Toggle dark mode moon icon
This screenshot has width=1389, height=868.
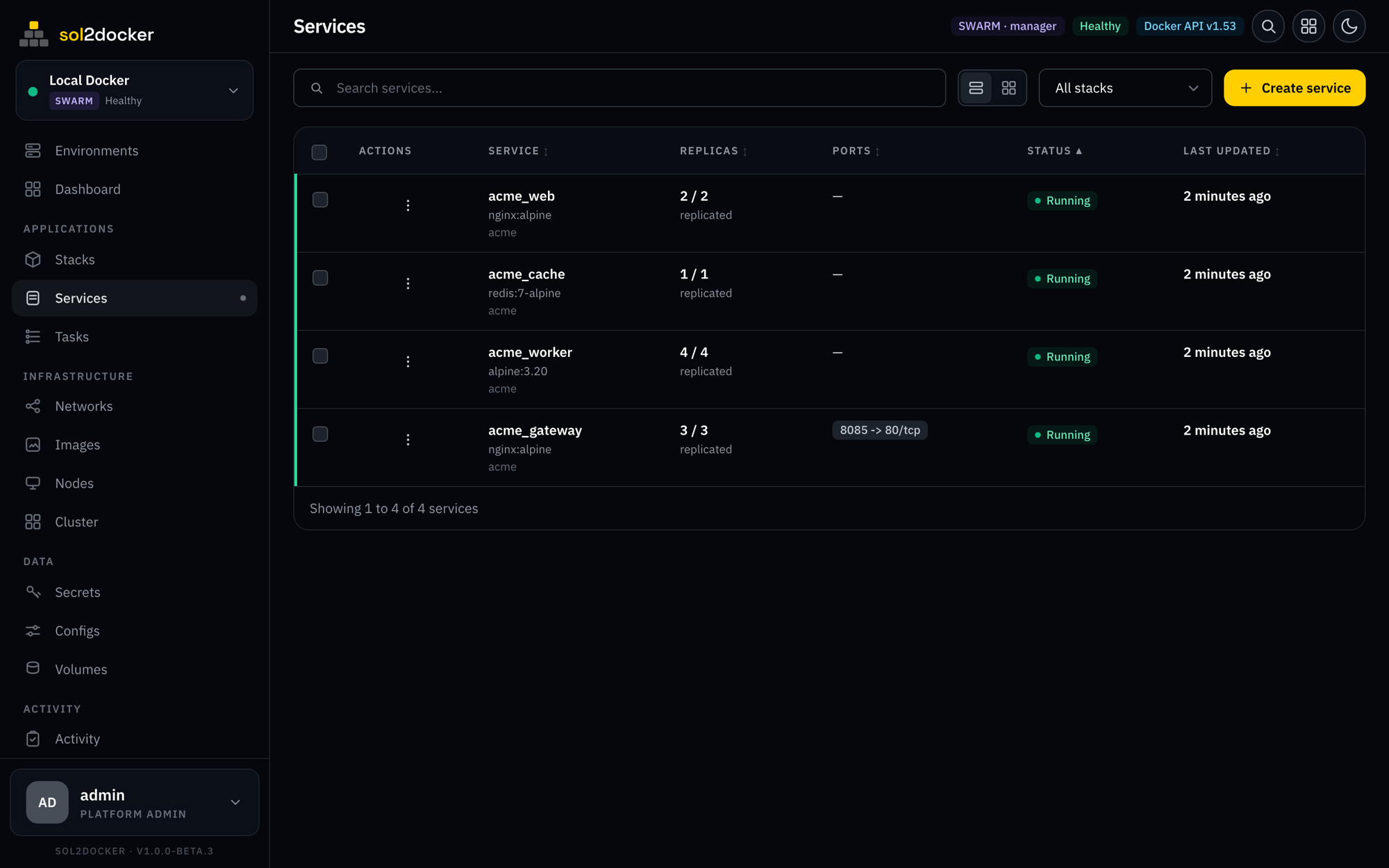coord(1349,26)
